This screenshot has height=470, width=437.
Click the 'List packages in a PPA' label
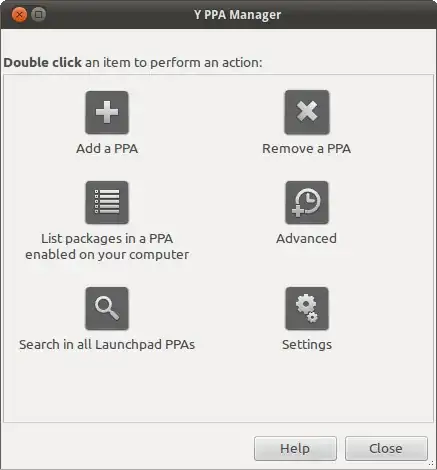pos(107,239)
